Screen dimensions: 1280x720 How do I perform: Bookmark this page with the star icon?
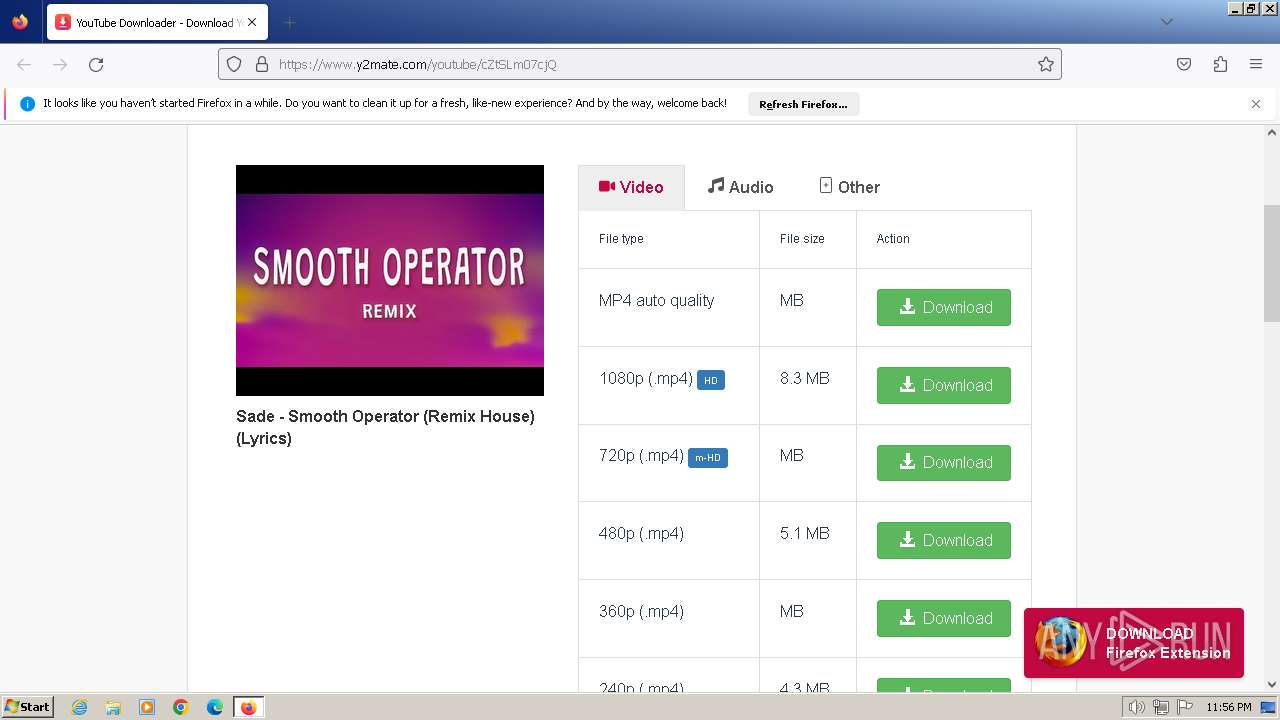tap(1046, 64)
